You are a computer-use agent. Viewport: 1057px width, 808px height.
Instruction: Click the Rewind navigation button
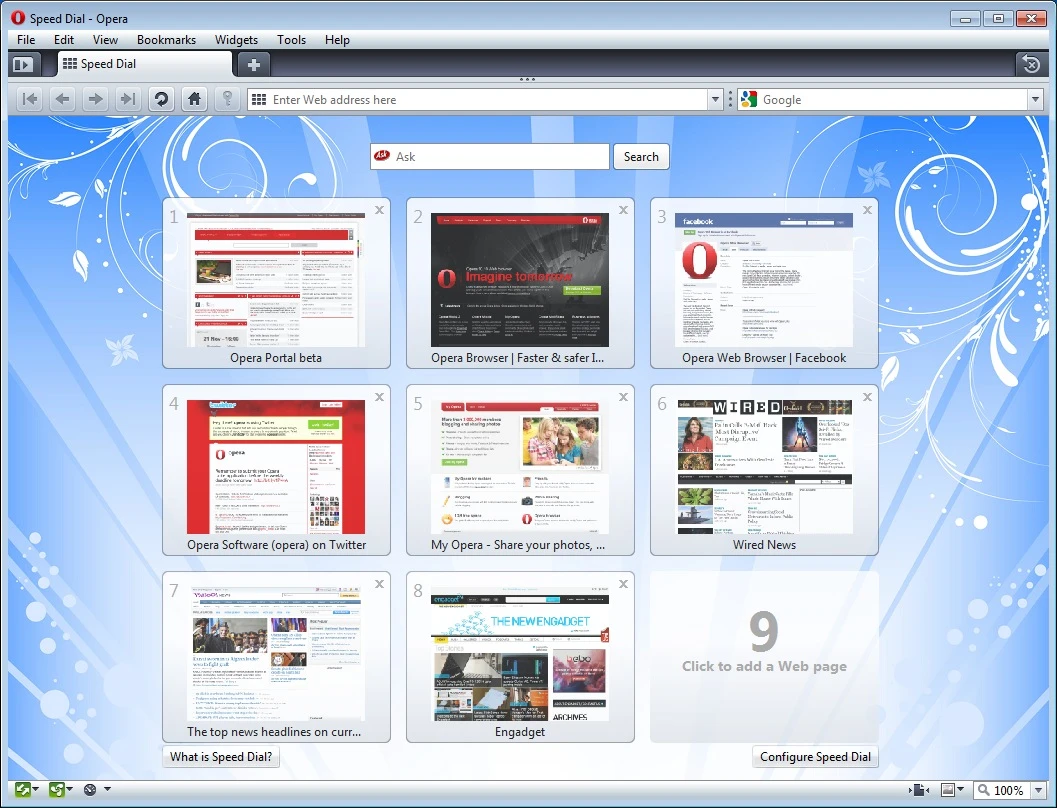(30, 100)
